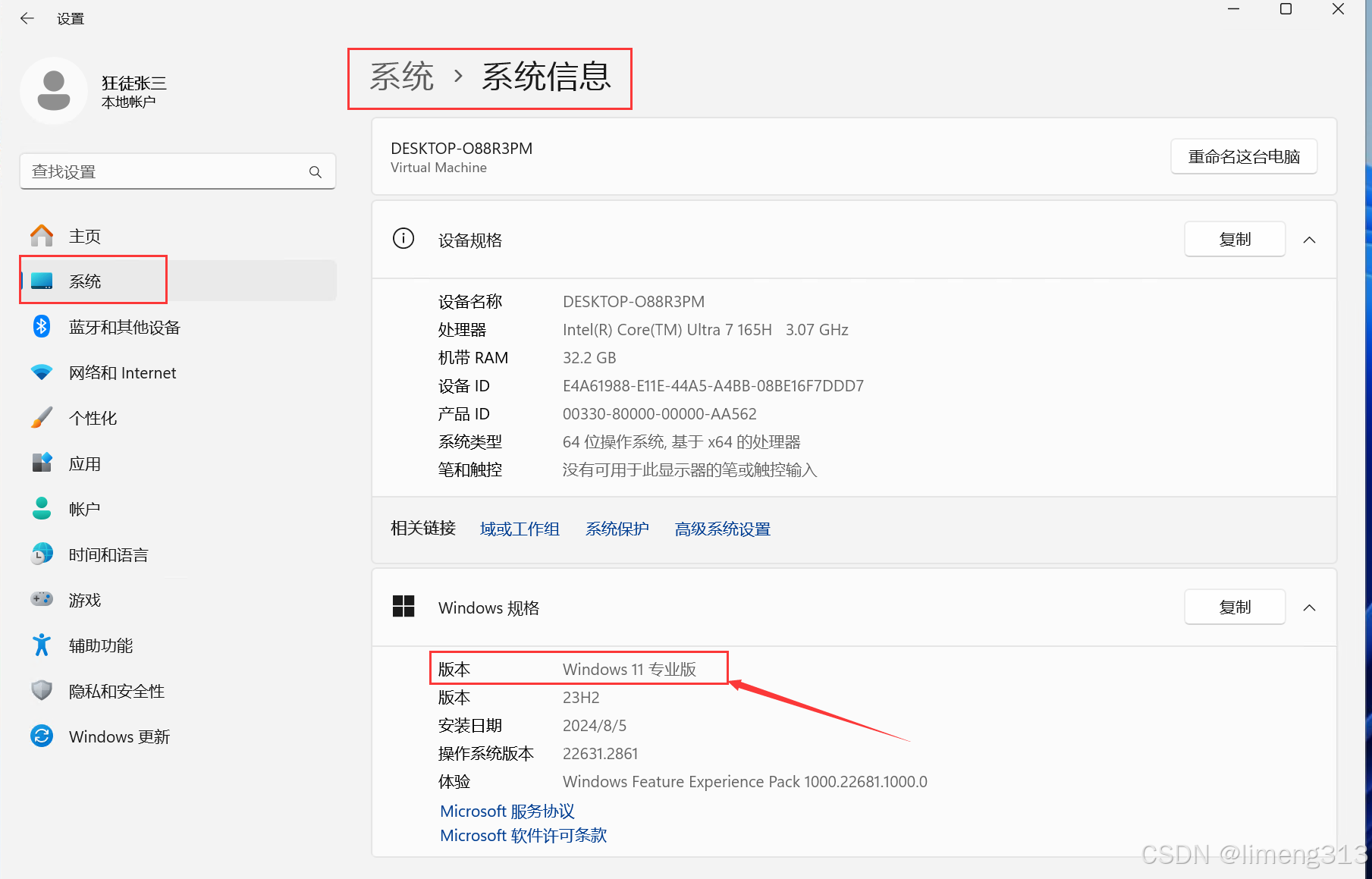Open the accessibility icon for 辅助功能
This screenshot has width=1372, height=879.
point(42,645)
